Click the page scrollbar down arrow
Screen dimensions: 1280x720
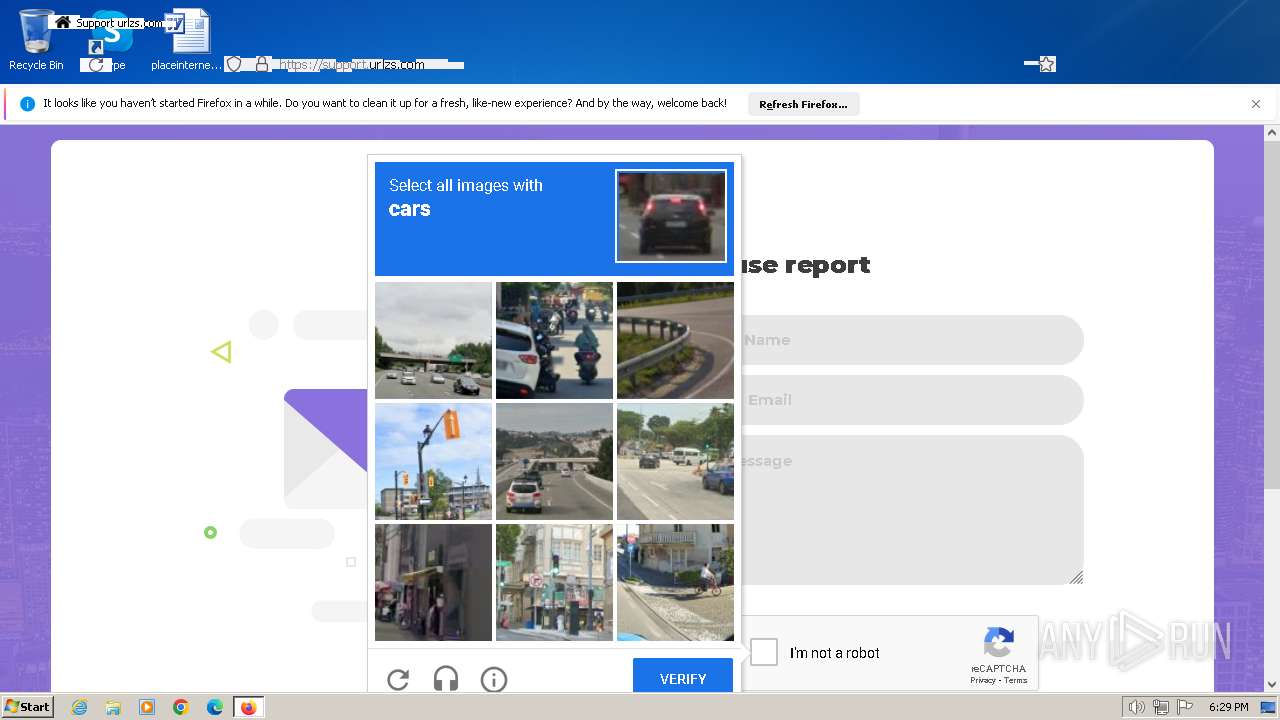point(1272,685)
